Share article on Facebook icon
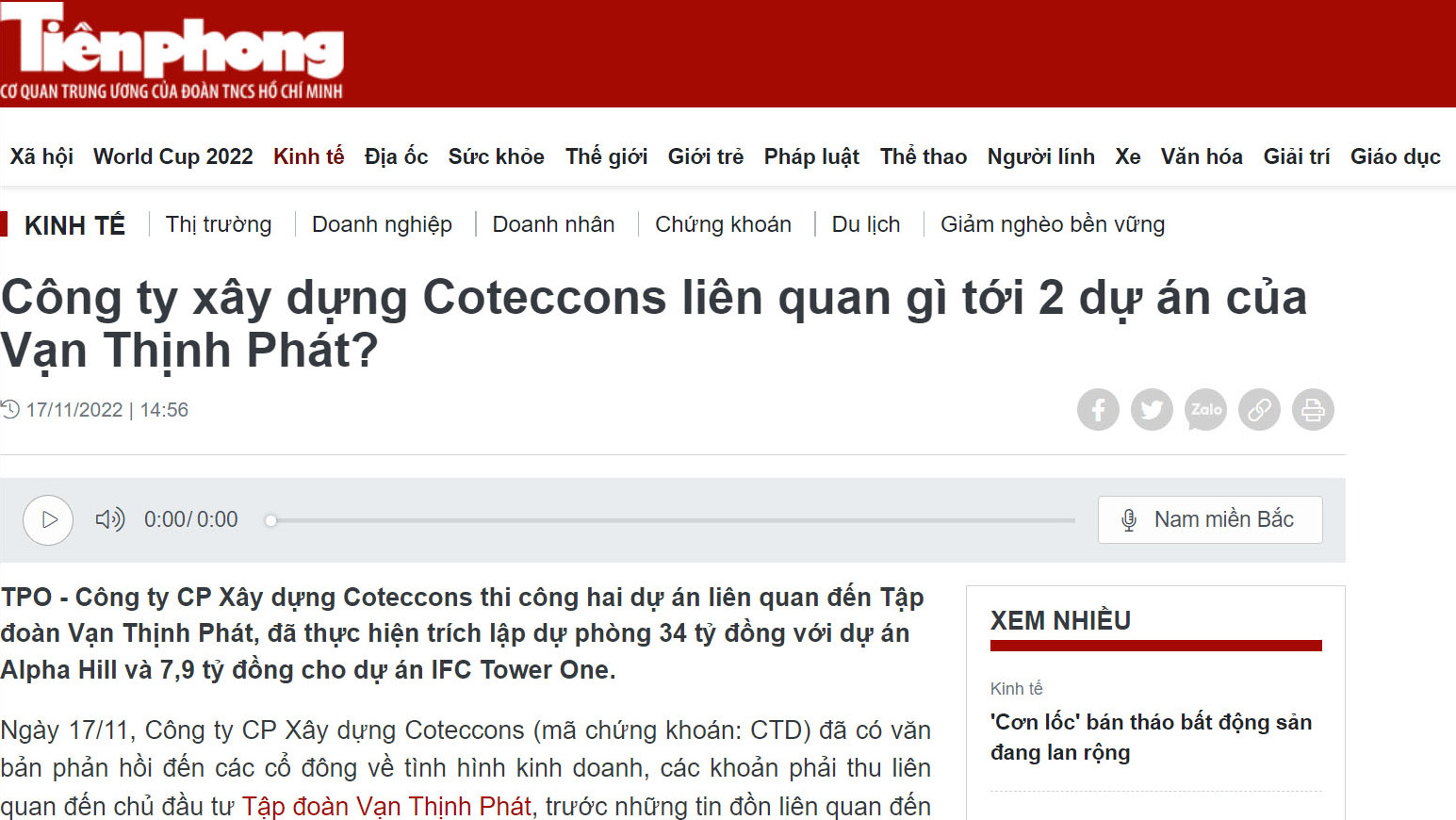 pos(1098,410)
